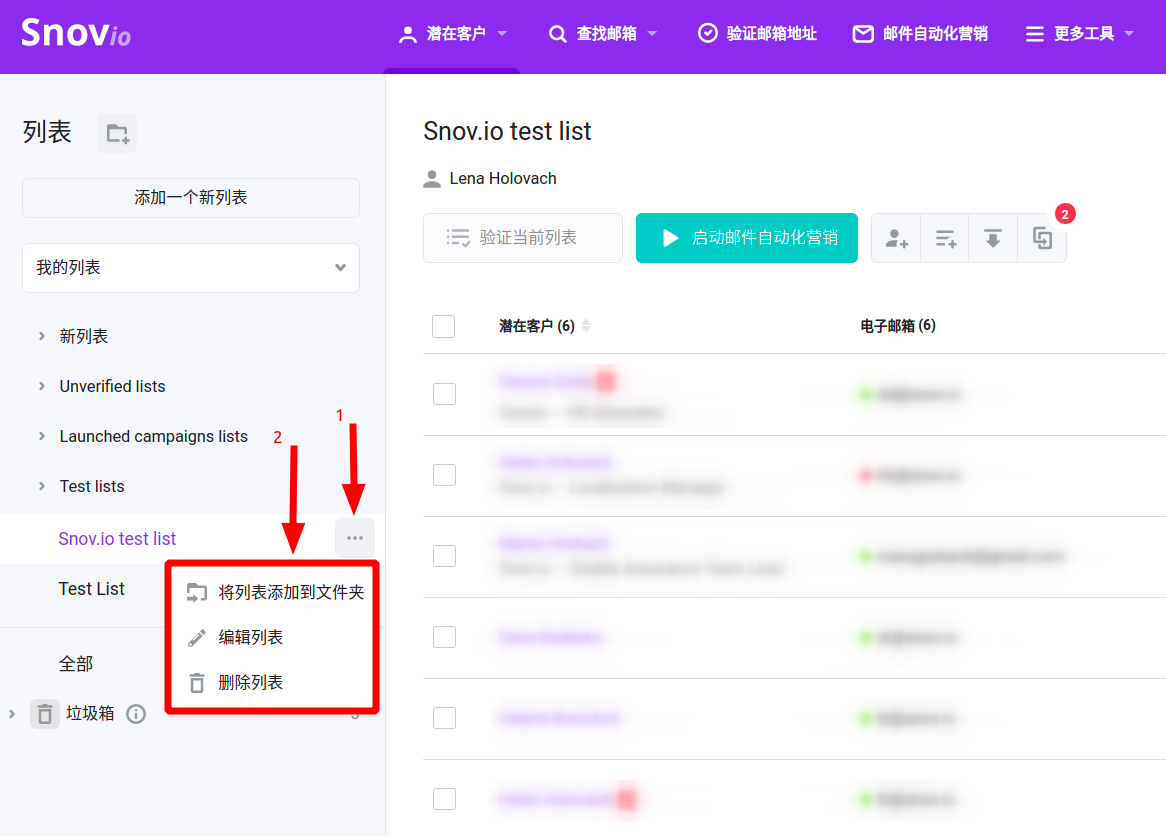Expand the Launched campaigns lists chevron
Image resolution: width=1166 pixels, height=836 pixels.
pyautogui.click(x=42, y=436)
